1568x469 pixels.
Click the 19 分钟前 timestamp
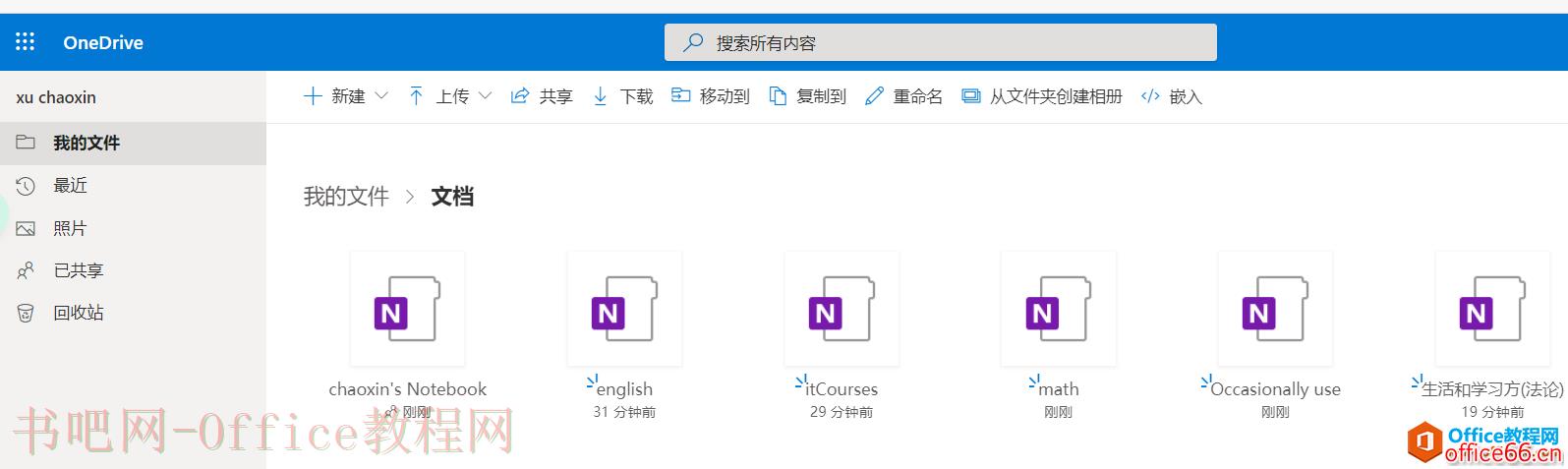click(1492, 412)
